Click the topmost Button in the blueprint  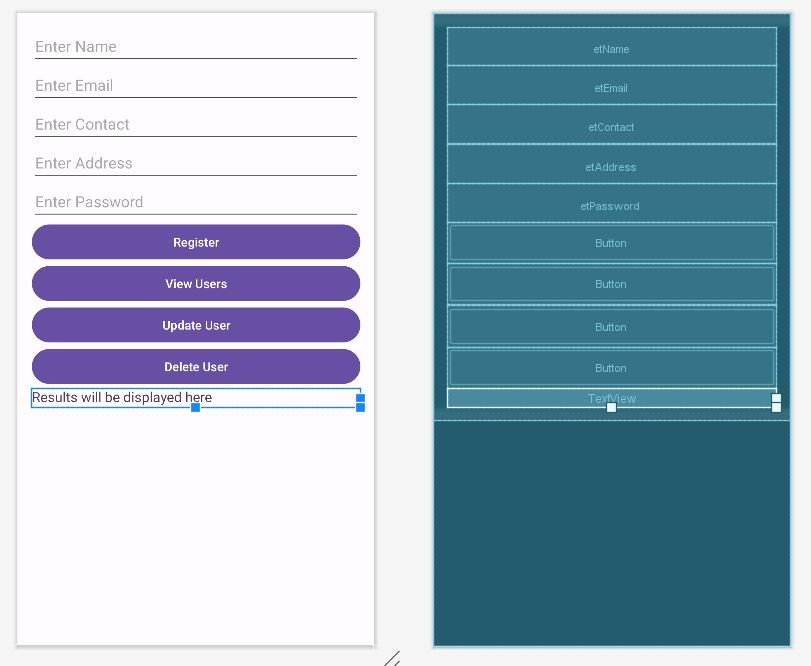(x=611, y=243)
